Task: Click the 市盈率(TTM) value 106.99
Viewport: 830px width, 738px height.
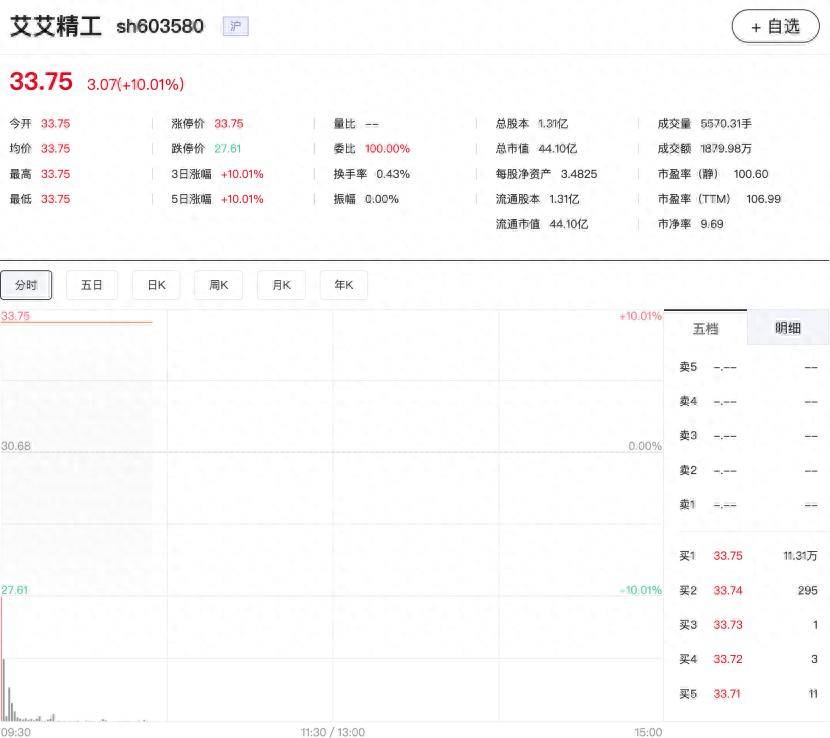Action: pyautogui.click(x=763, y=199)
